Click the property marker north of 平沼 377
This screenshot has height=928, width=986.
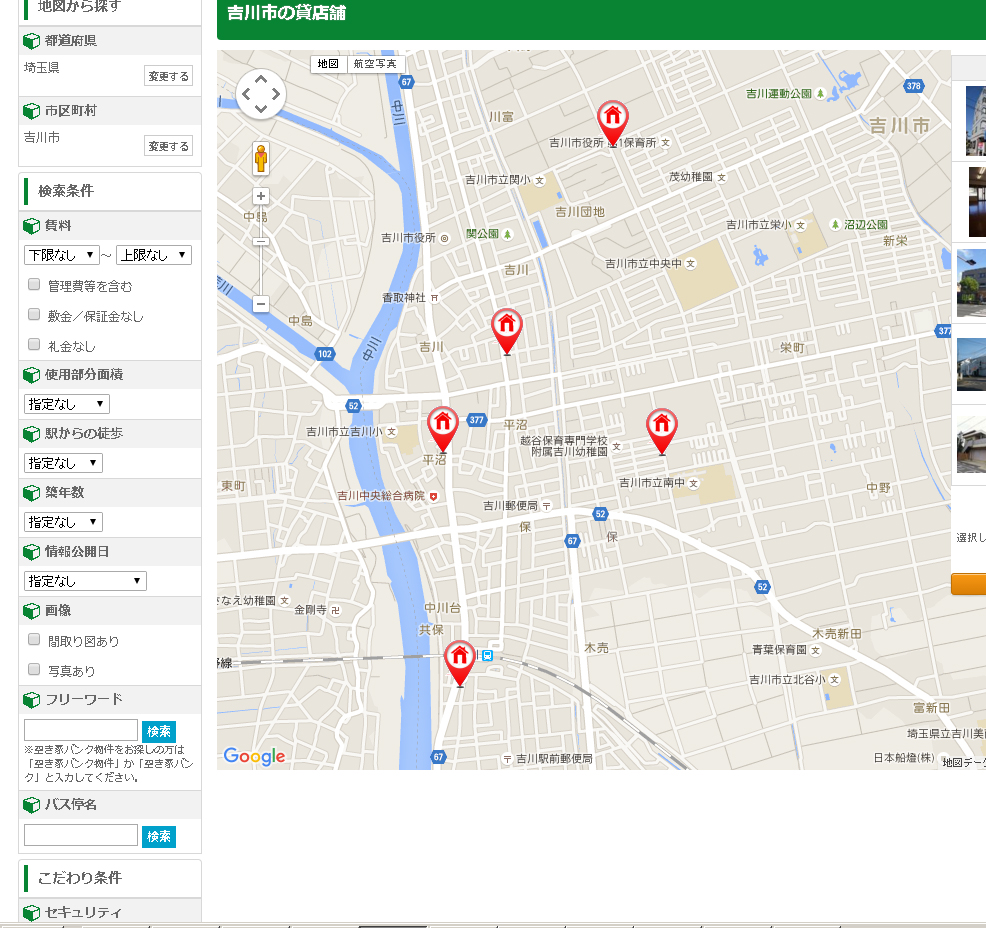coord(507,331)
